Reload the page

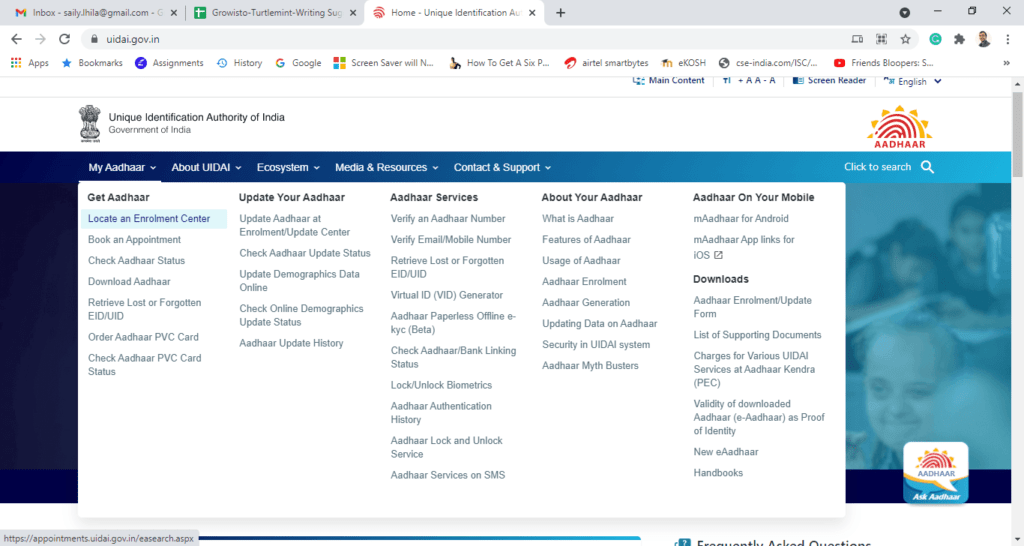pyautogui.click(x=65, y=39)
